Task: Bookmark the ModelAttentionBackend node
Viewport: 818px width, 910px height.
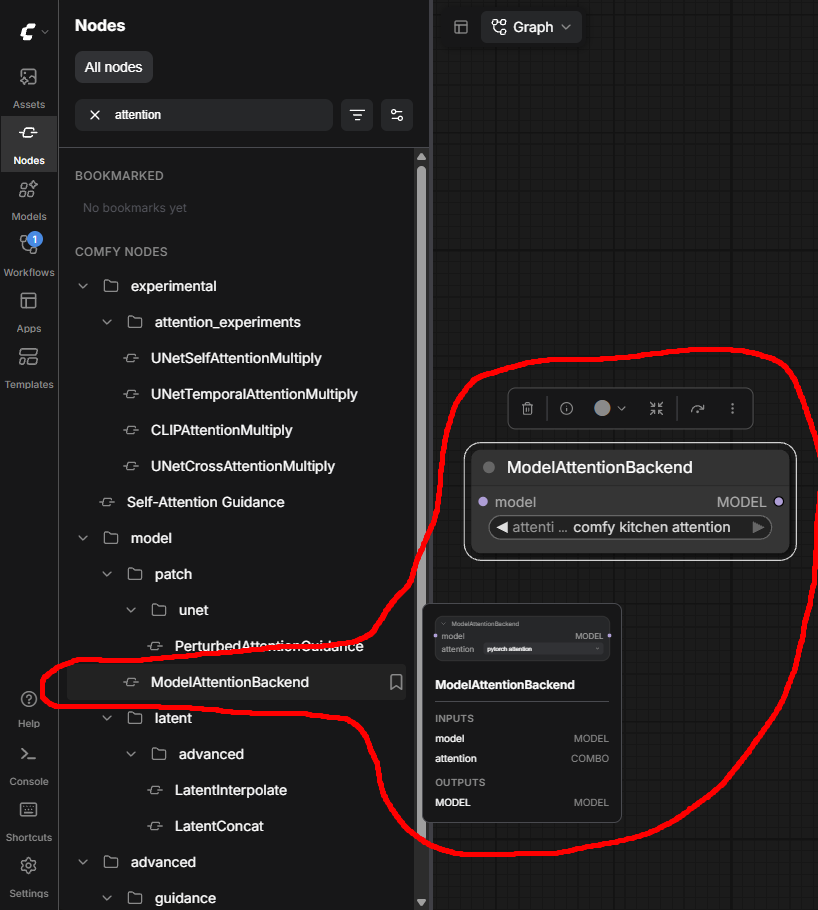Action: click(x=396, y=682)
